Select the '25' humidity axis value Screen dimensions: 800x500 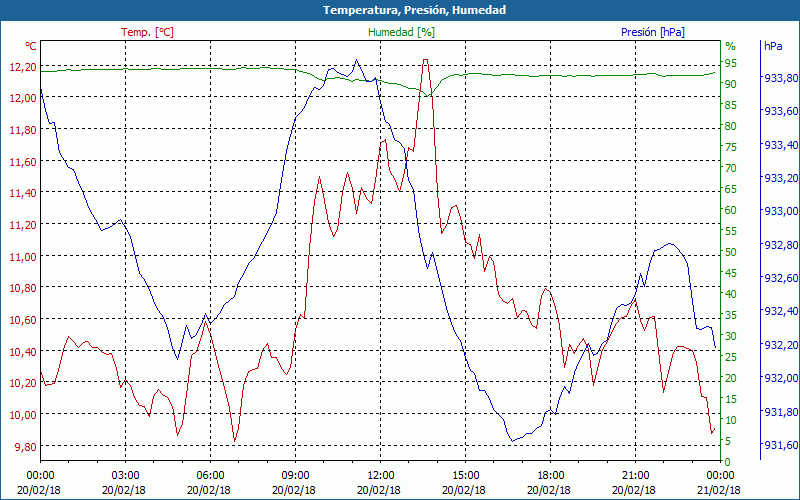(731, 357)
